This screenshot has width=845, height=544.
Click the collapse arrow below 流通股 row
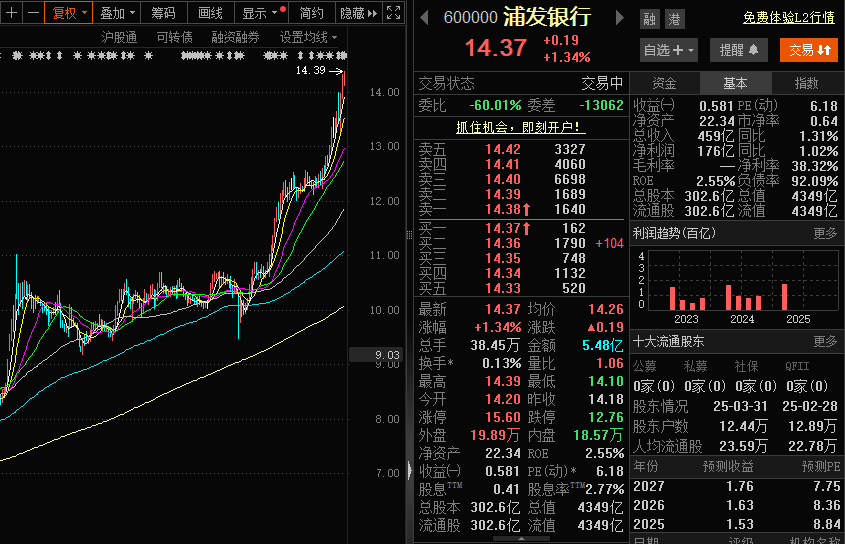coord(521,538)
